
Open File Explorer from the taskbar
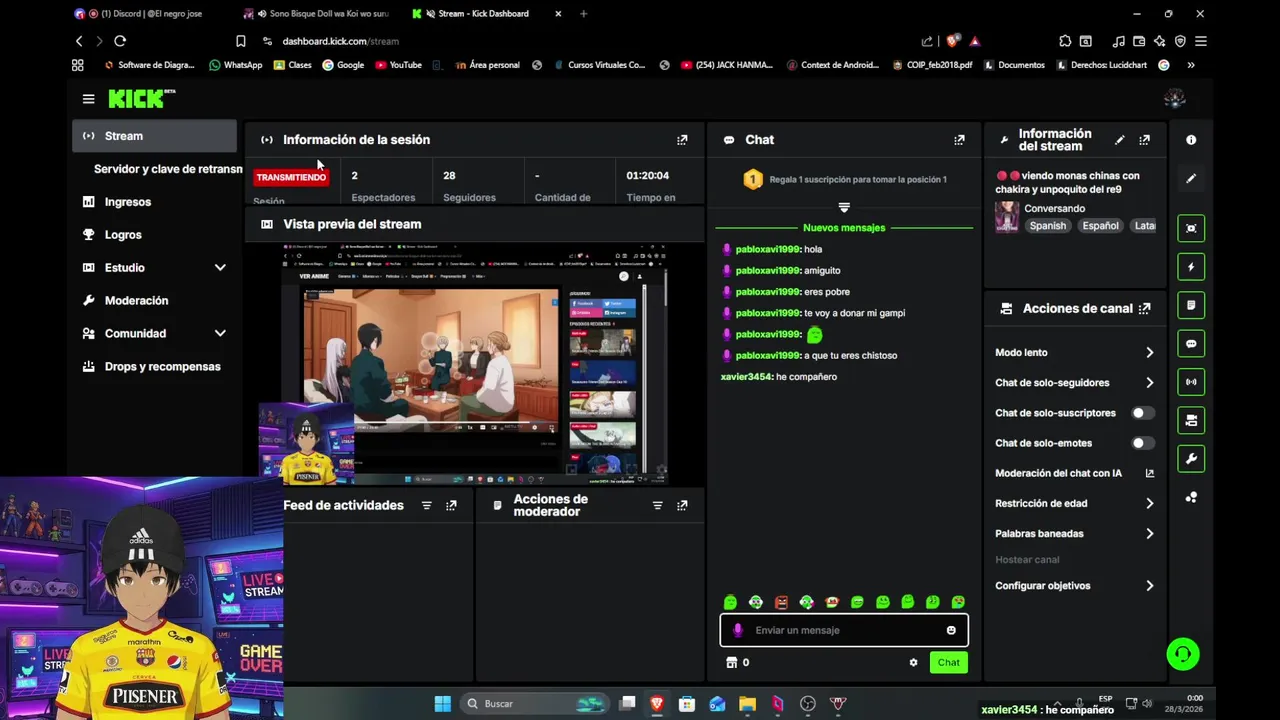747,704
